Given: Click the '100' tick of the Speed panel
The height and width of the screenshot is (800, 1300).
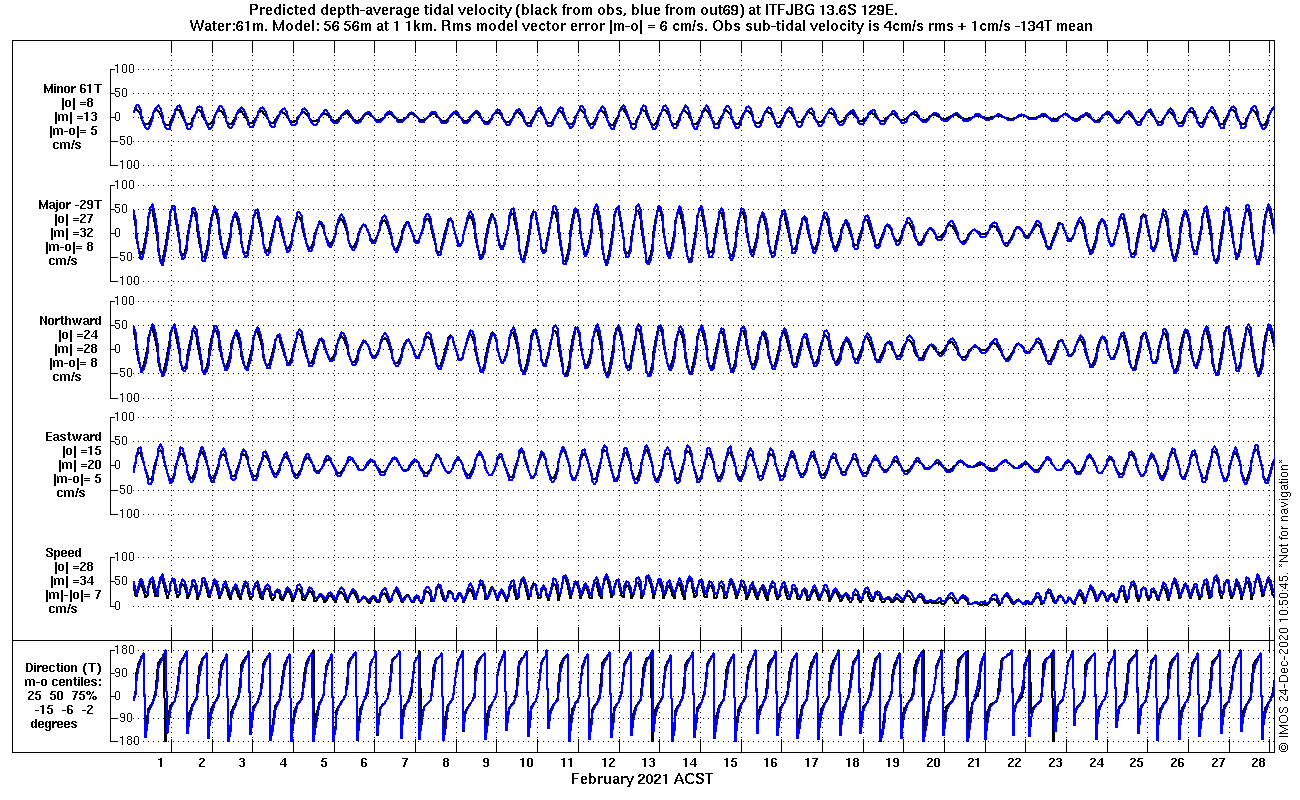Looking at the screenshot, I should tap(125, 557).
